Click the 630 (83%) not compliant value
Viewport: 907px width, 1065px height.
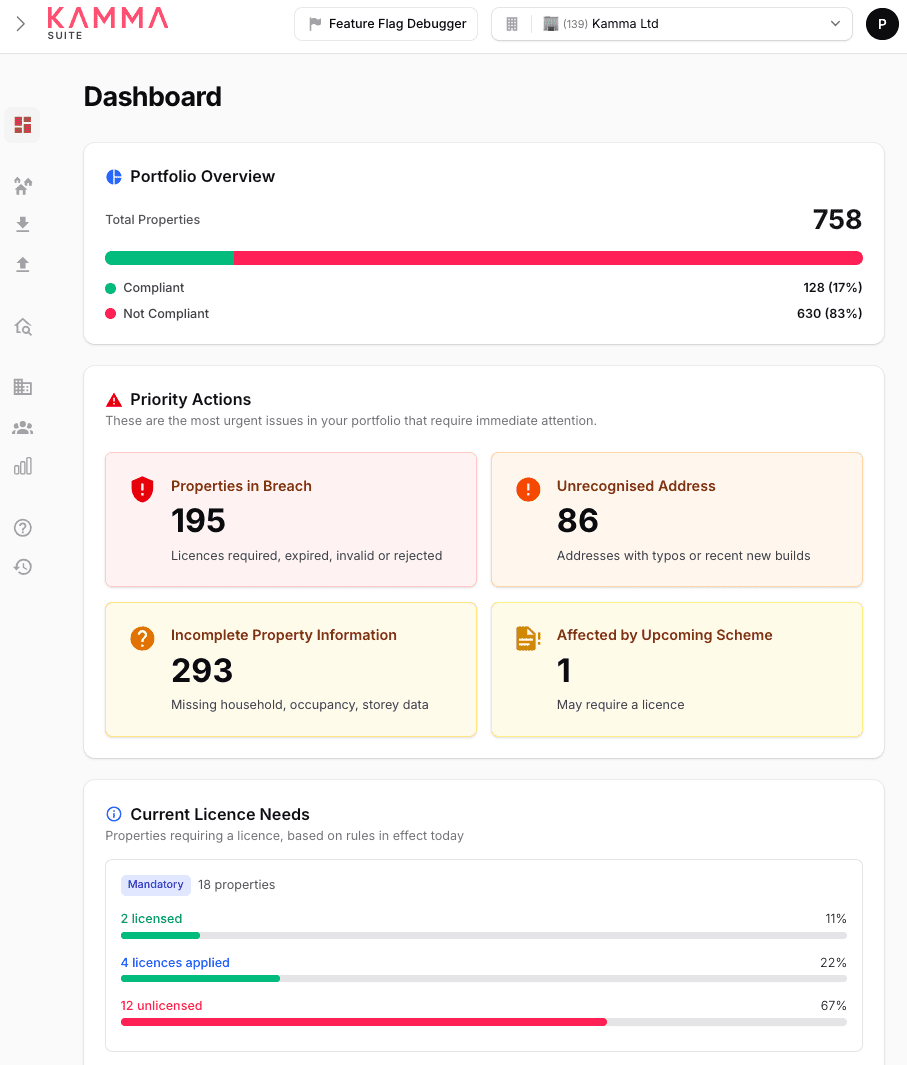tap(830, 313)
